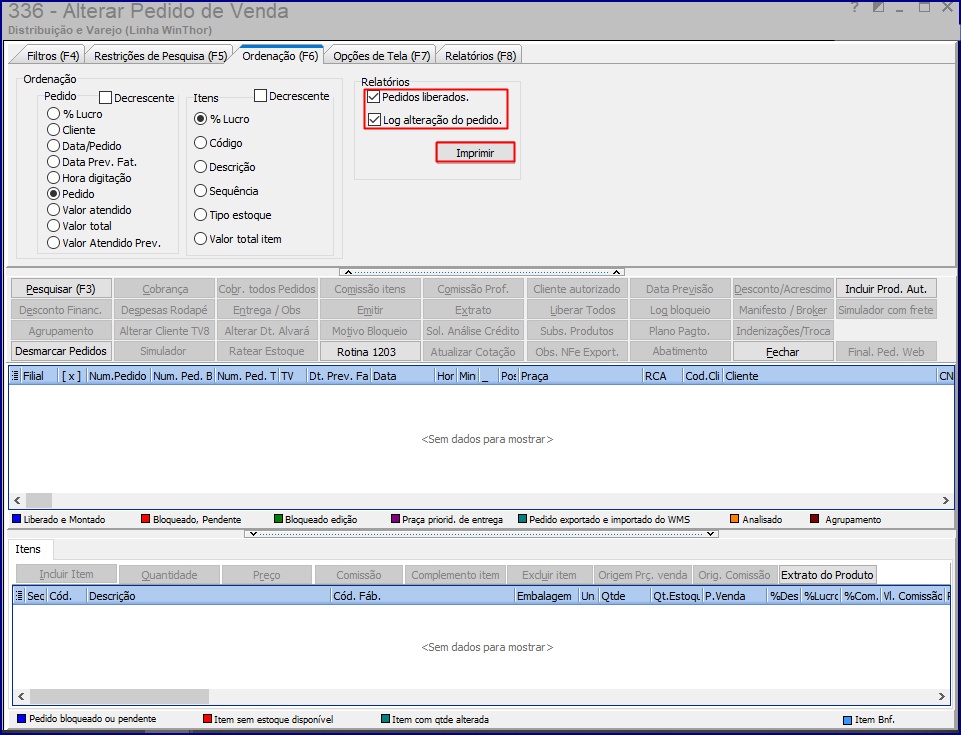The width and height of the screenshot is (961, 735).
Task: Click the edit note icon in title bar
Action: coord(879,7)
